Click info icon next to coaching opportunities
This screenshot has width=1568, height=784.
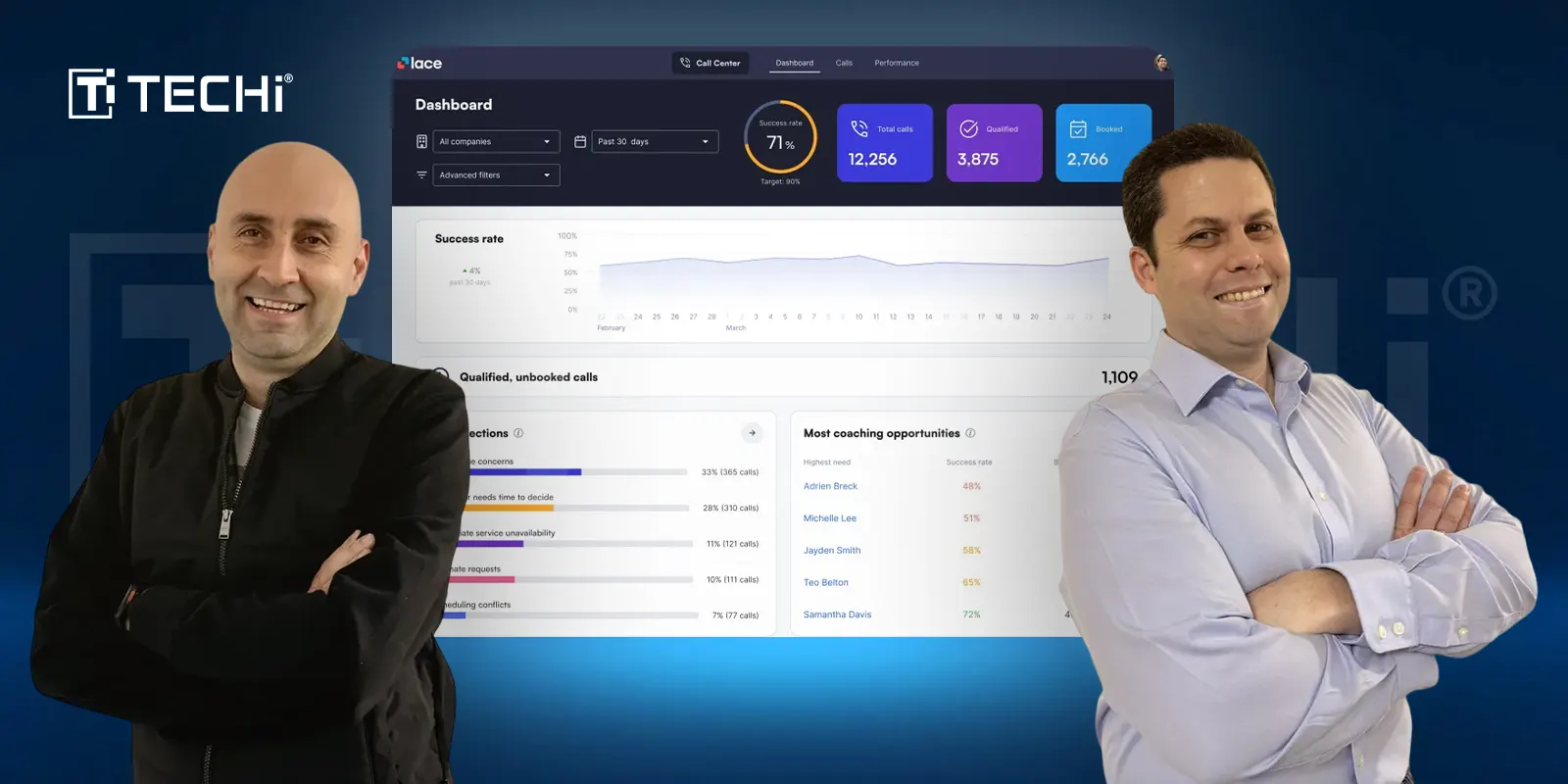(970, 433)
